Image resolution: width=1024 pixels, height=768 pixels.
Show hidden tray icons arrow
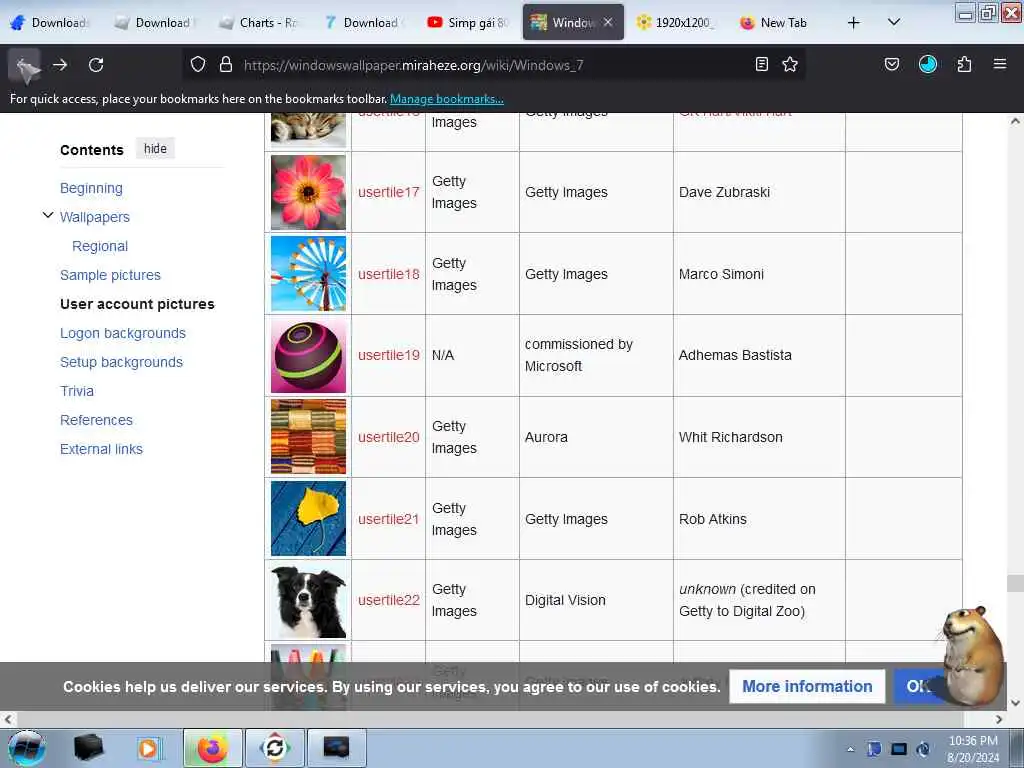[x=850, y=750]
